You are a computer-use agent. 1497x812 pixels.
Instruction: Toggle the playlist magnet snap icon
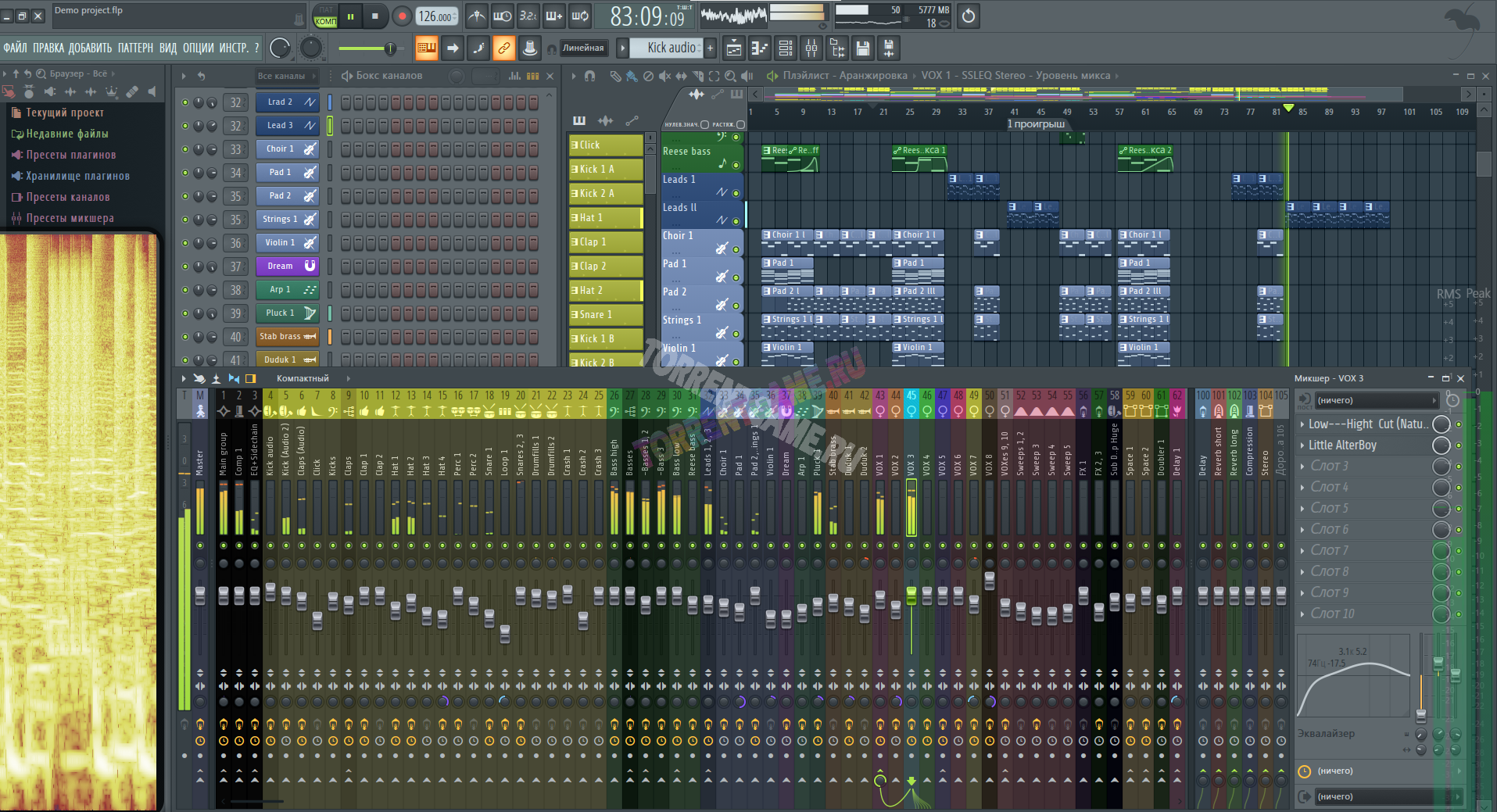pyautogui.click(x=589, y=76)
